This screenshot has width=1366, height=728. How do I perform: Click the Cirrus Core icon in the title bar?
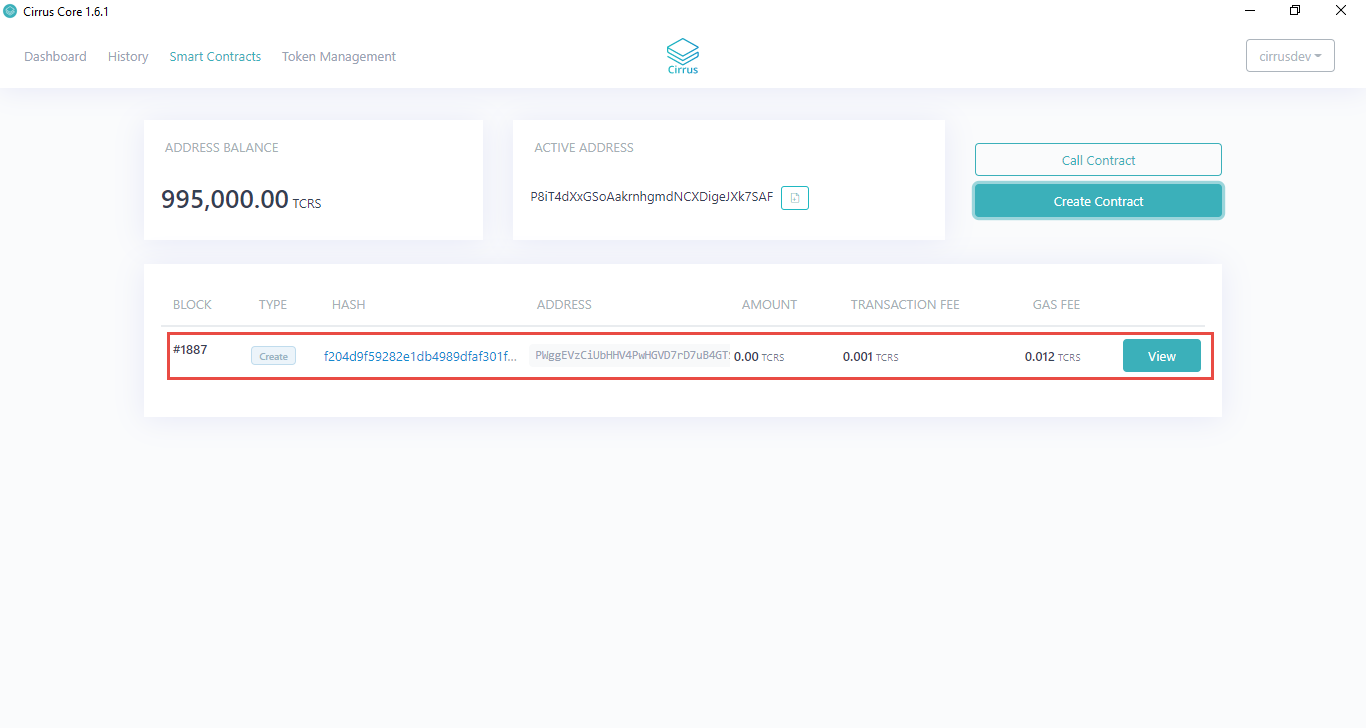point(10,11)
